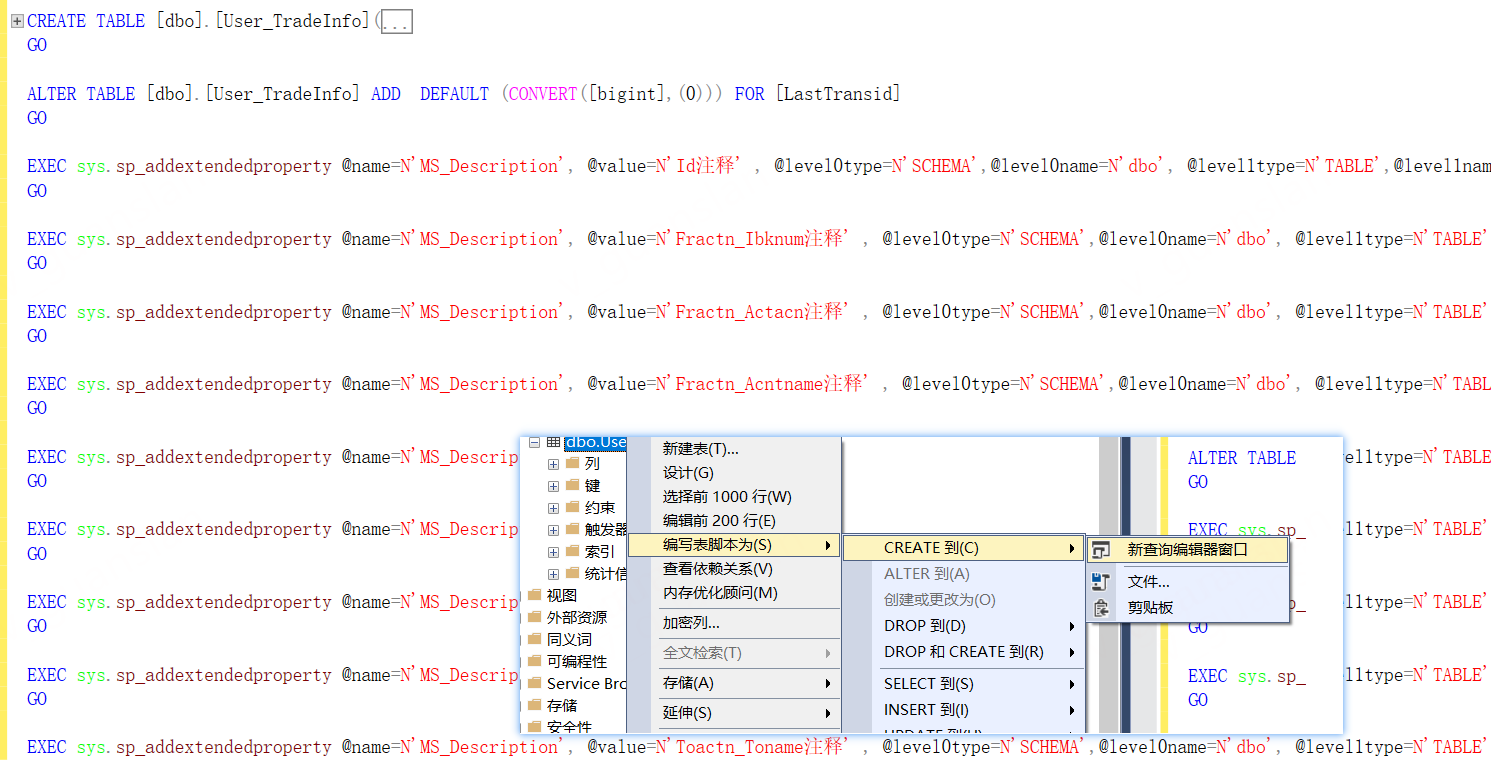The image size is (1491, 760).
Task: Click the 视图 folder icon
Action: click(x=534, y=596)
